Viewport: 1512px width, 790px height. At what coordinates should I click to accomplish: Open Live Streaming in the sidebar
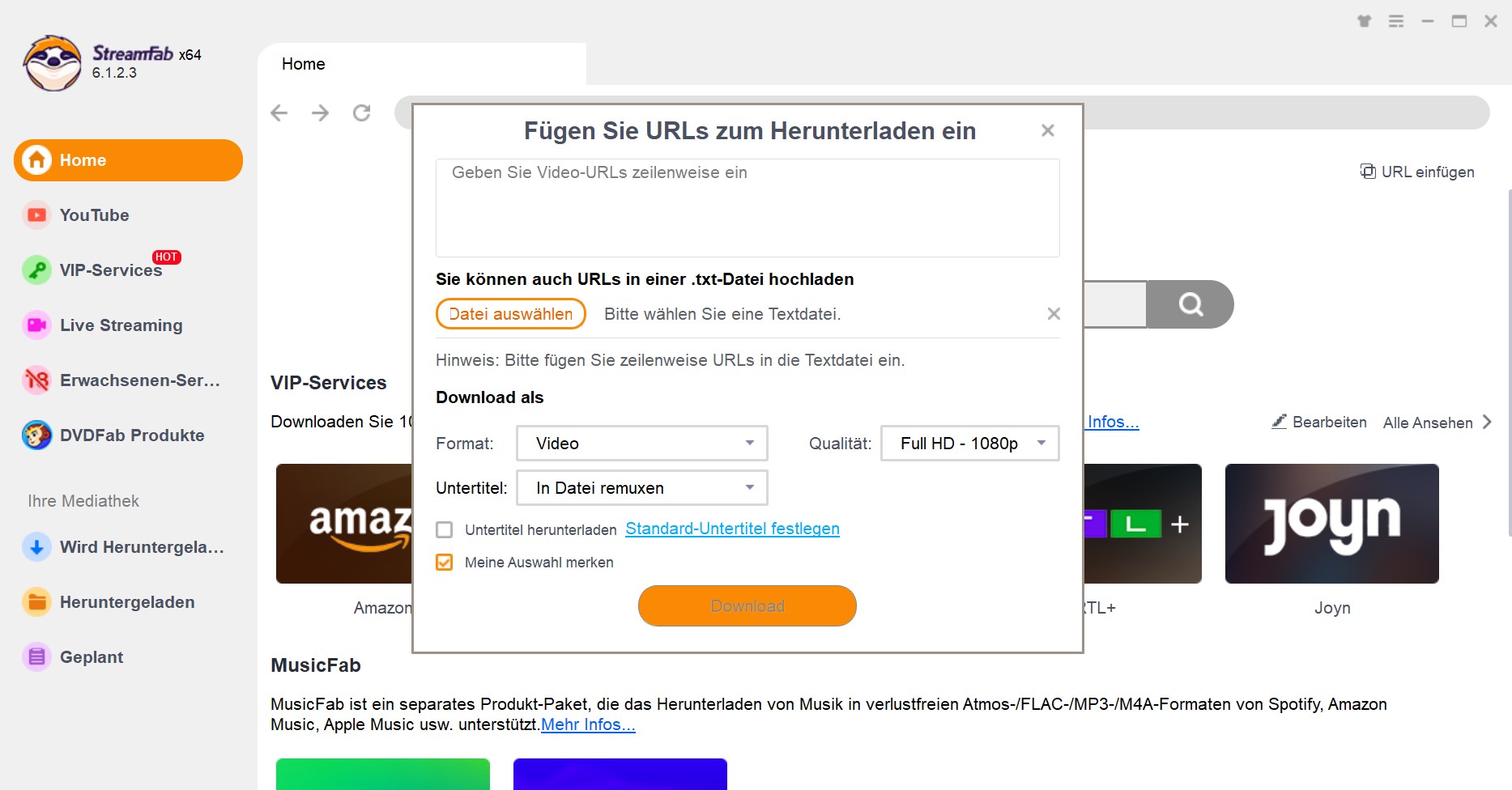(x=128, y=325)
